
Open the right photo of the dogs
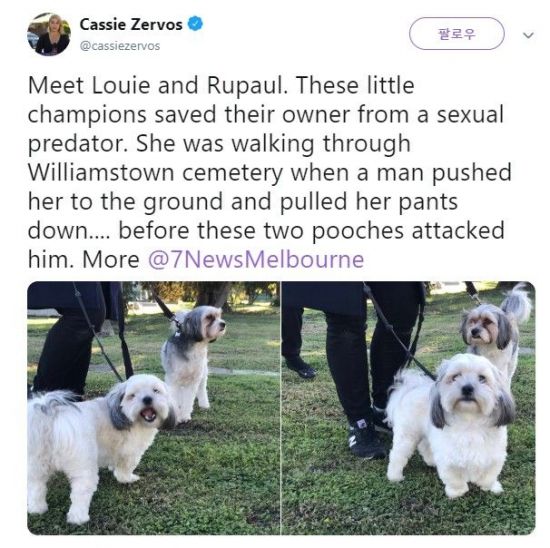tap(409, 408)
